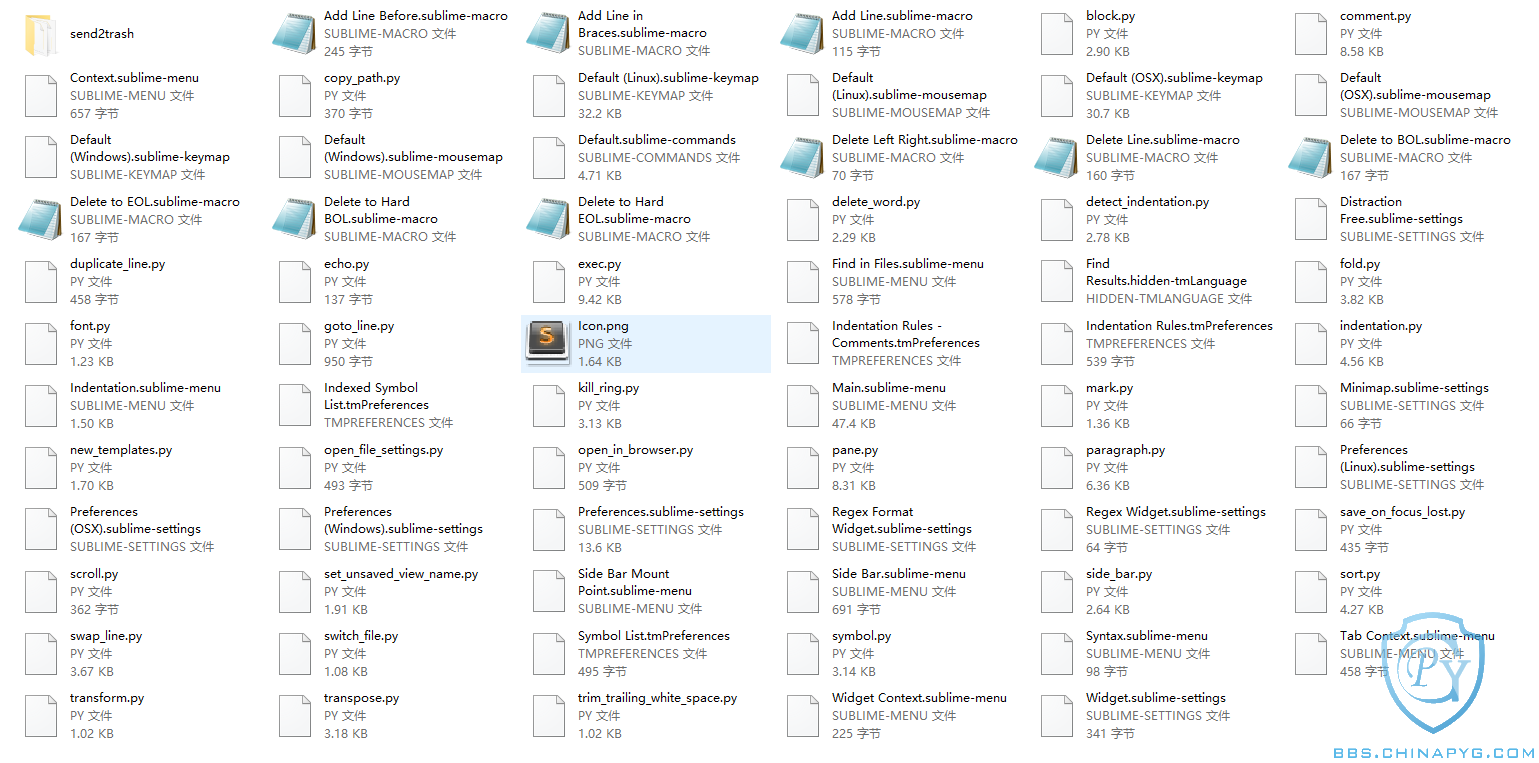Click the transform.py file icon

(41, 716)
